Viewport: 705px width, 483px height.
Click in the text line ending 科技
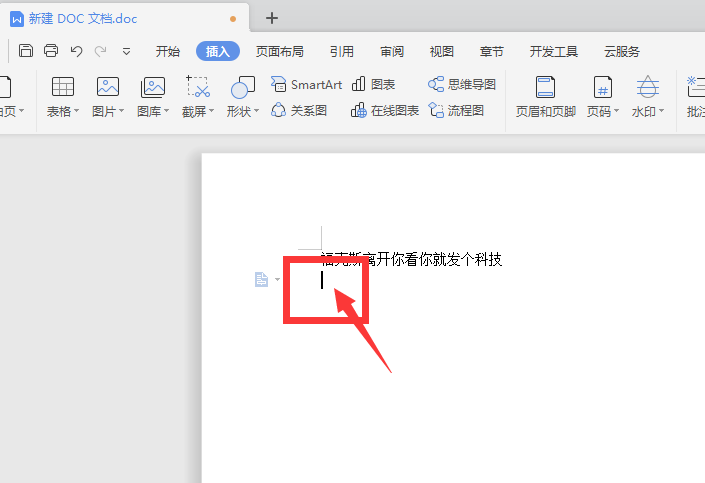pyautogui.click(x=411, y=259)
